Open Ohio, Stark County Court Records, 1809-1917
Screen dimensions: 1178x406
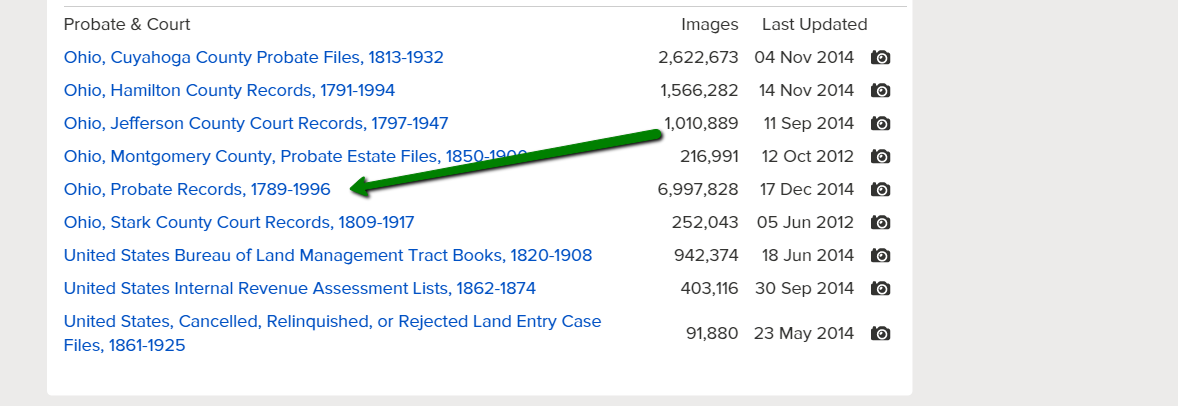[x=238, y=223]
